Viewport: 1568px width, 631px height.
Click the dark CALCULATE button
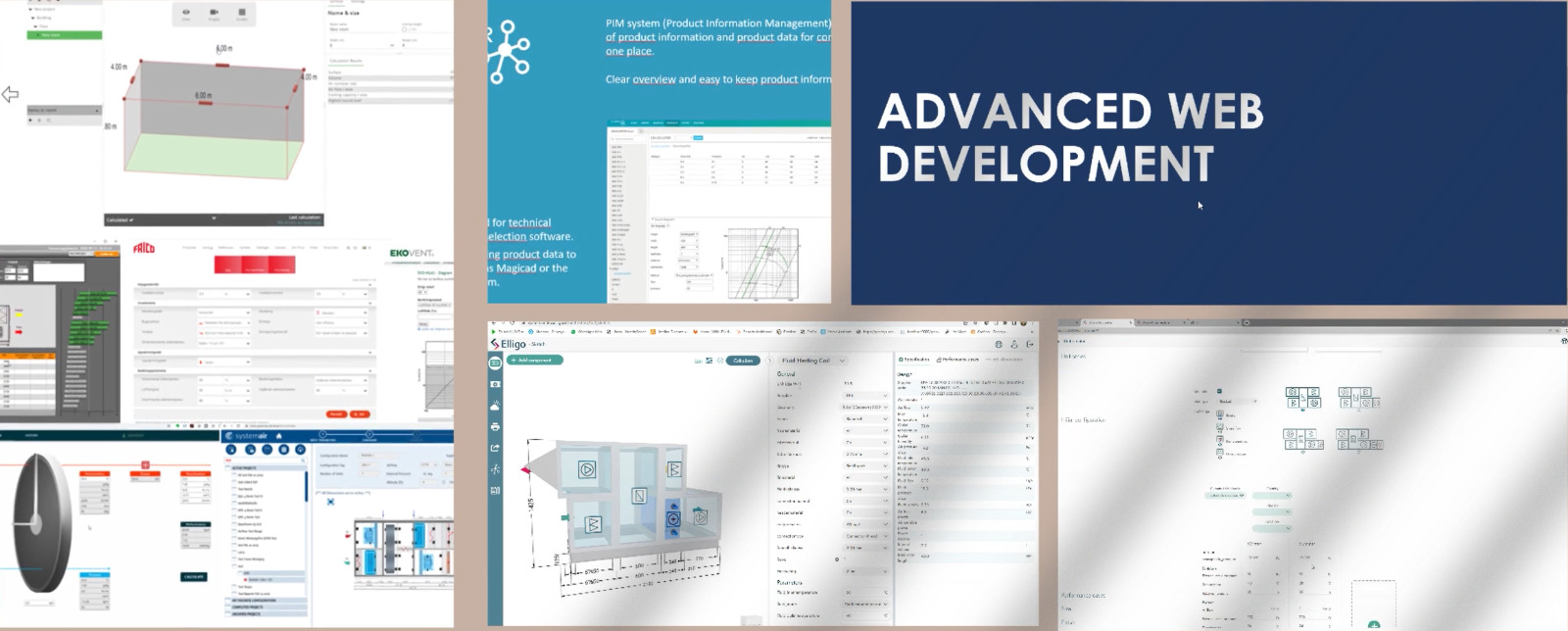pyautogui.click(x=194, y=577)
